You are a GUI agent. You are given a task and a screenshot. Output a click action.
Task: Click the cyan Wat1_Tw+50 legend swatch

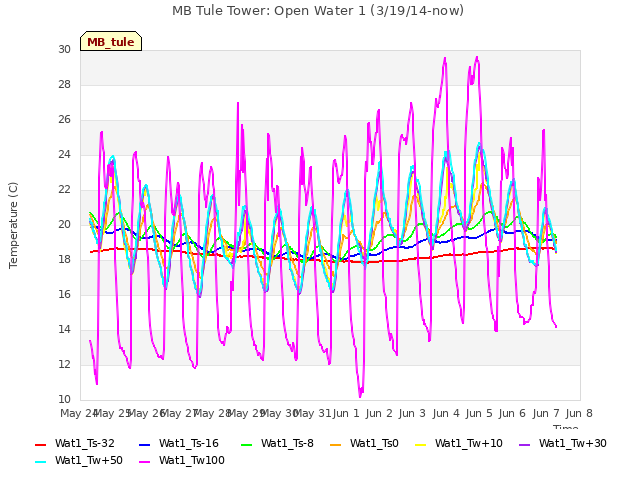(x=40, y=462)
